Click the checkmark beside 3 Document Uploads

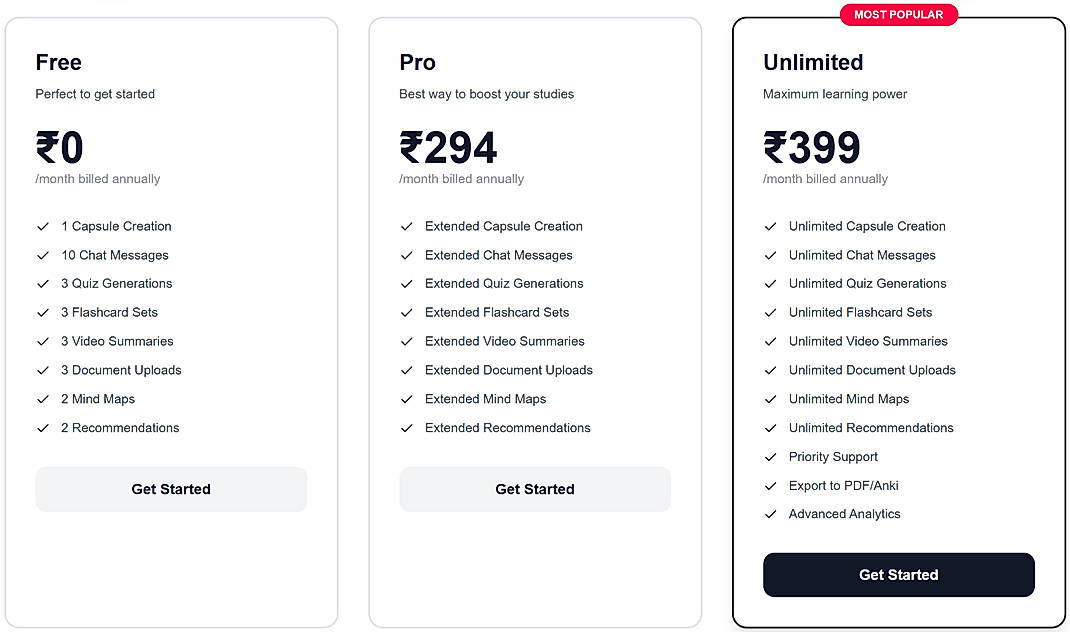click(x=43, y=370)
